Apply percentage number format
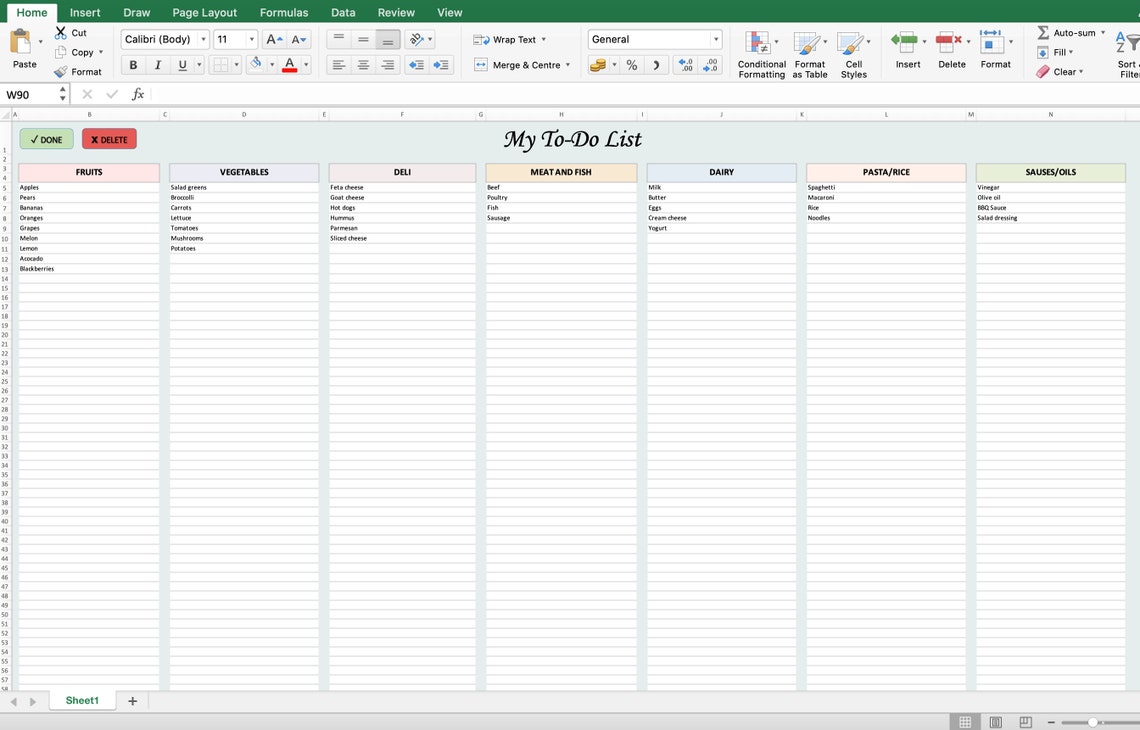Screen dimensions: 1140x730 coord(631,63)
